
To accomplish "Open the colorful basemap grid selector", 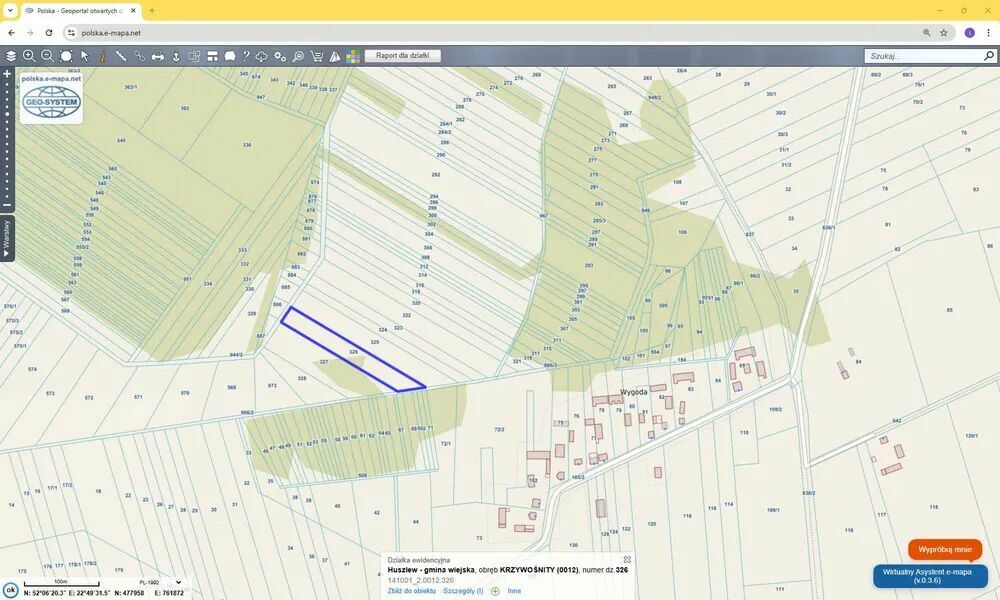I will (353, 56).
